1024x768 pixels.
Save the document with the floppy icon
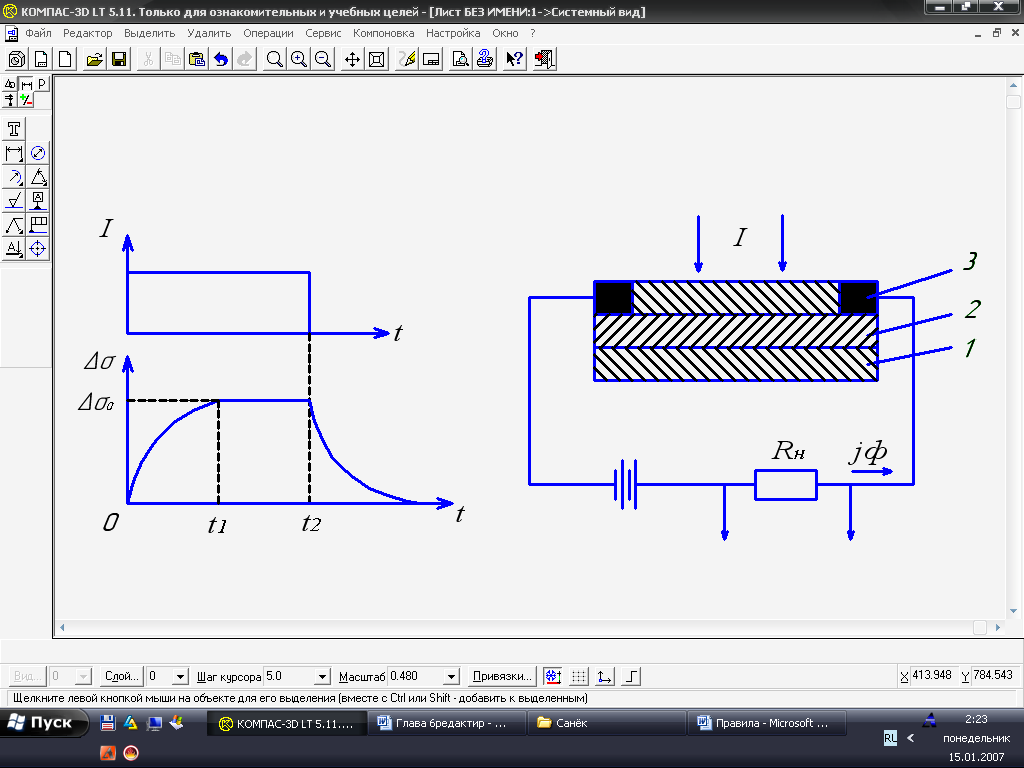(119, 59)
